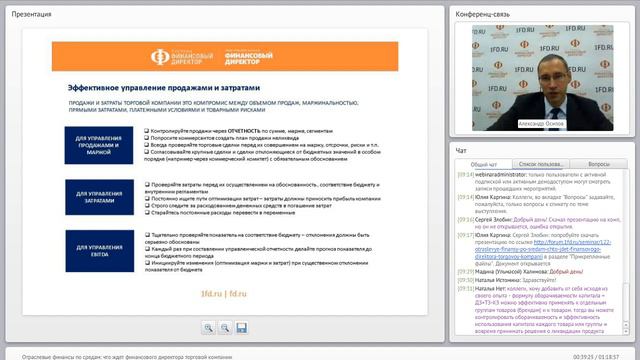
Task: Click the Сергей Злобин chat message
Action: pos(539,223)
